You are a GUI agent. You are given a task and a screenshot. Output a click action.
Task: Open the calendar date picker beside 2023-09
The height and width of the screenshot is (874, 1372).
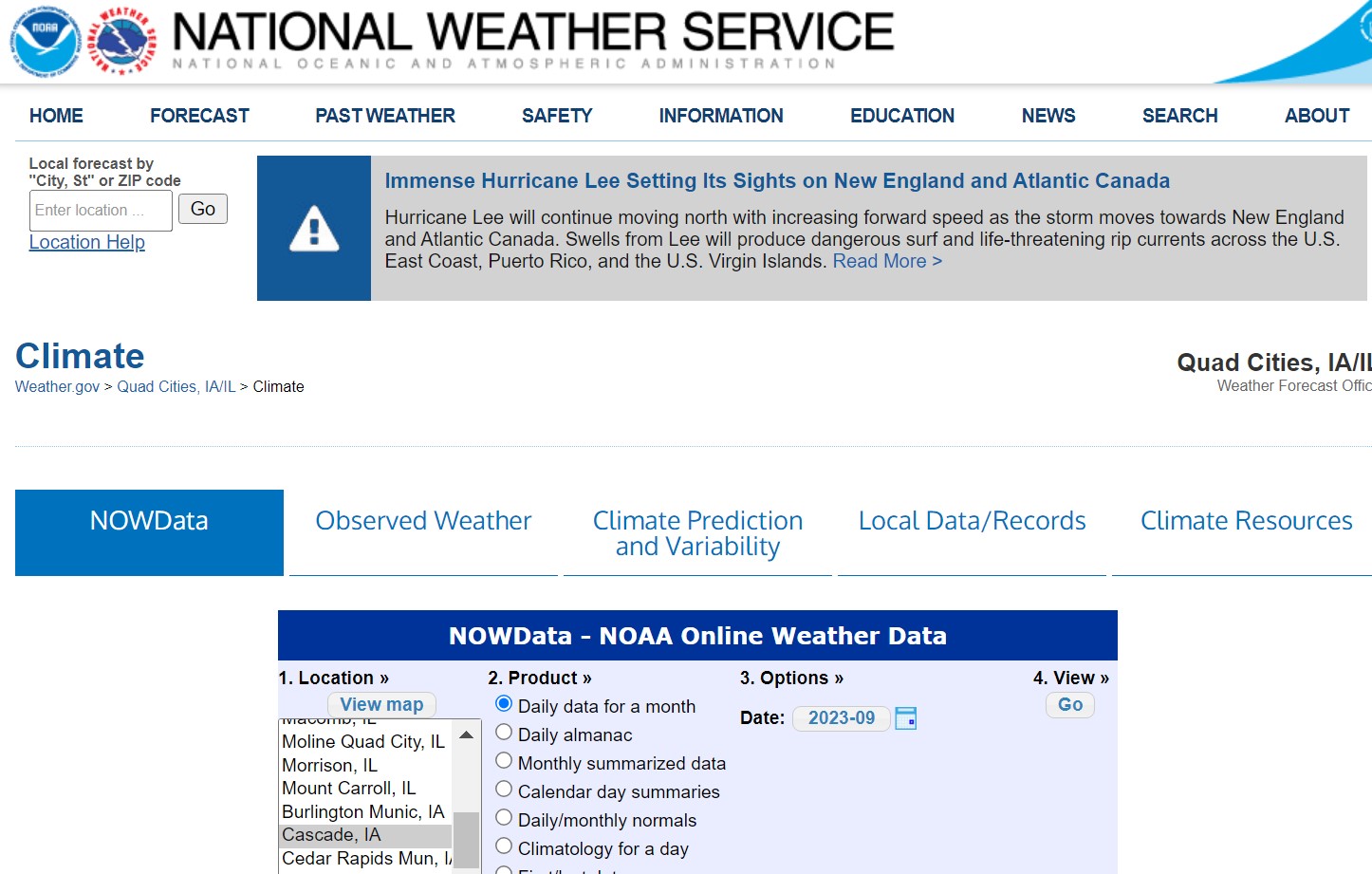click(x=905, y=718)
